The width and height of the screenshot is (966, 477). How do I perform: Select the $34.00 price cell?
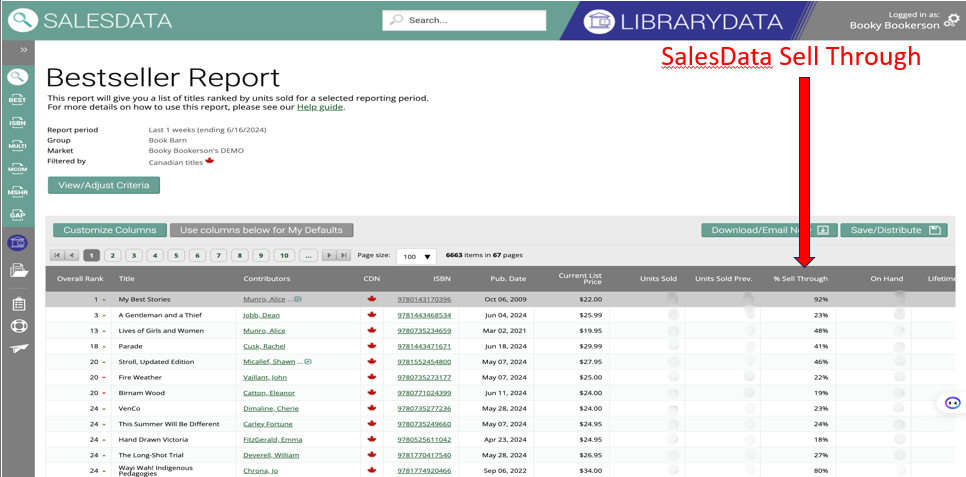coord(590,471)
